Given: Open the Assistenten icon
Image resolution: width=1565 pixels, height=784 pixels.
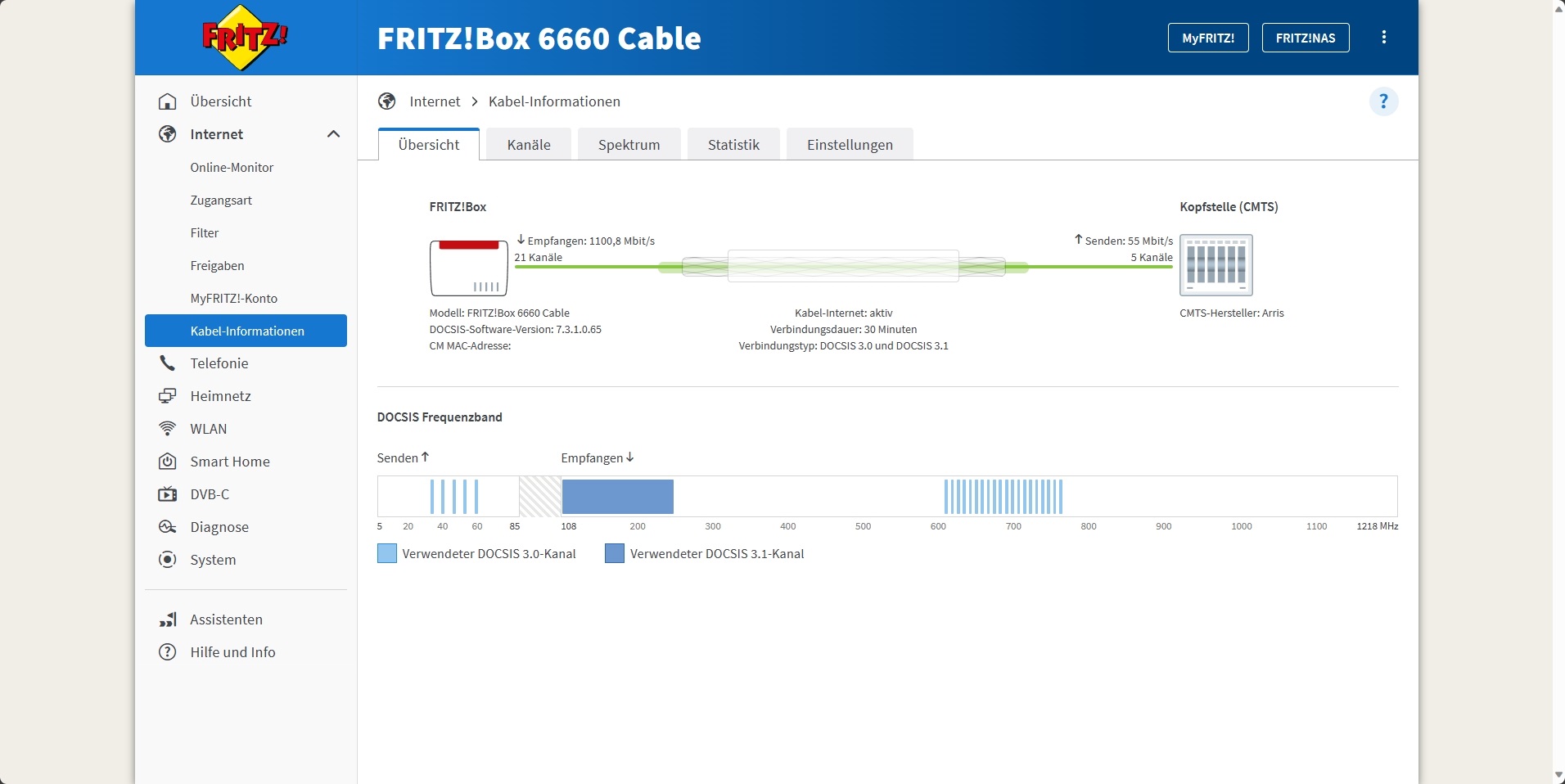Looking at the screenshot, I should 167,620.
